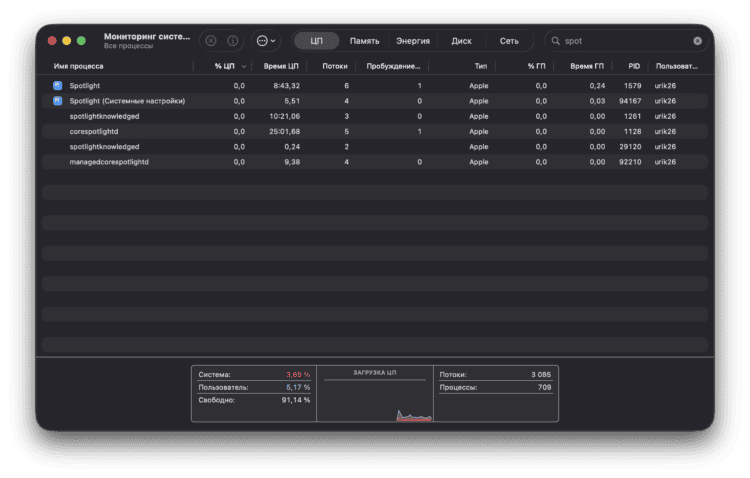Screen dimensions: 750x478
Task: Click the stop process (X) toolbar icon
Action: (209, 41)
